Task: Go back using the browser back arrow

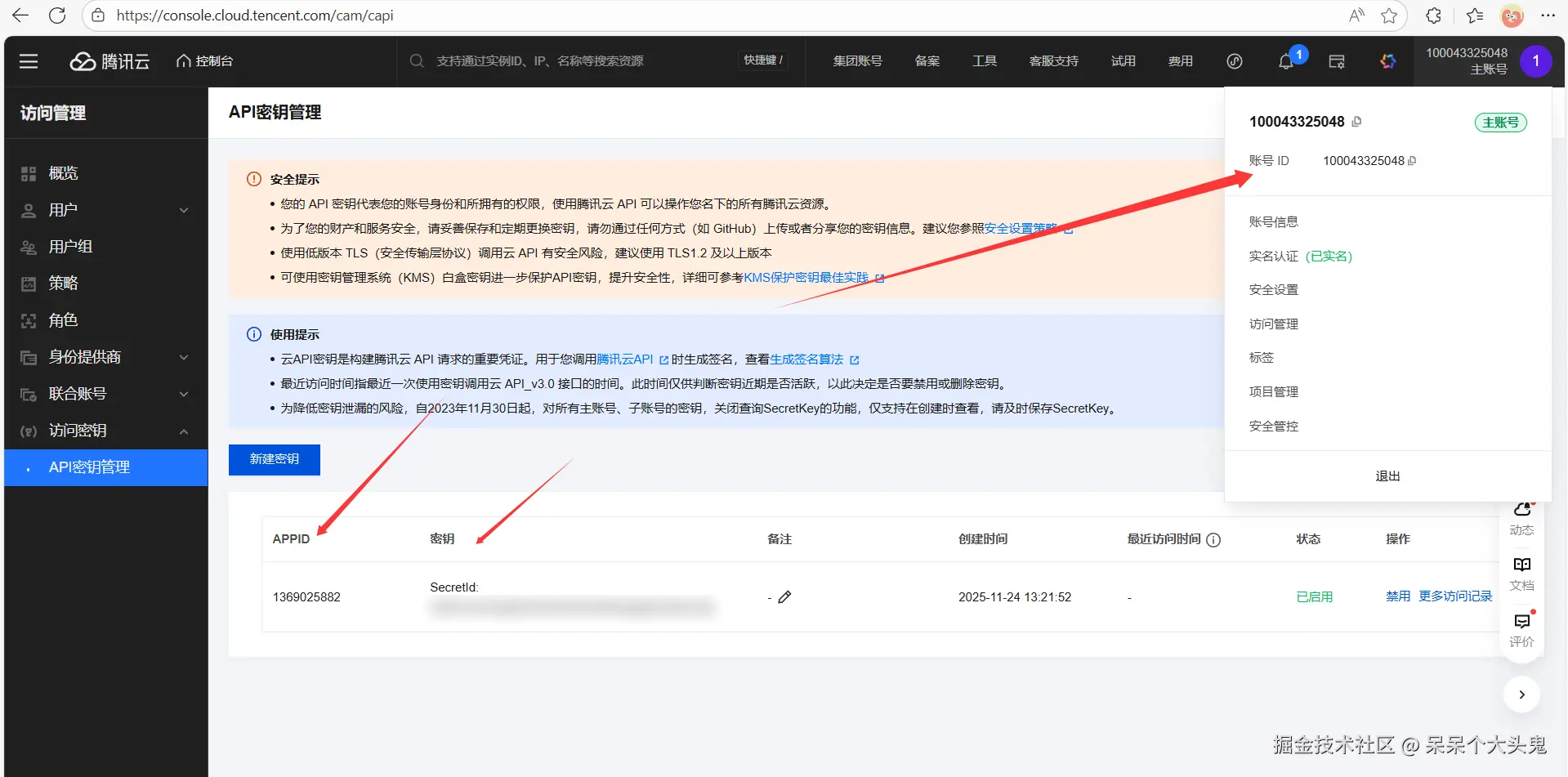Action: click(x=20, y=16)
